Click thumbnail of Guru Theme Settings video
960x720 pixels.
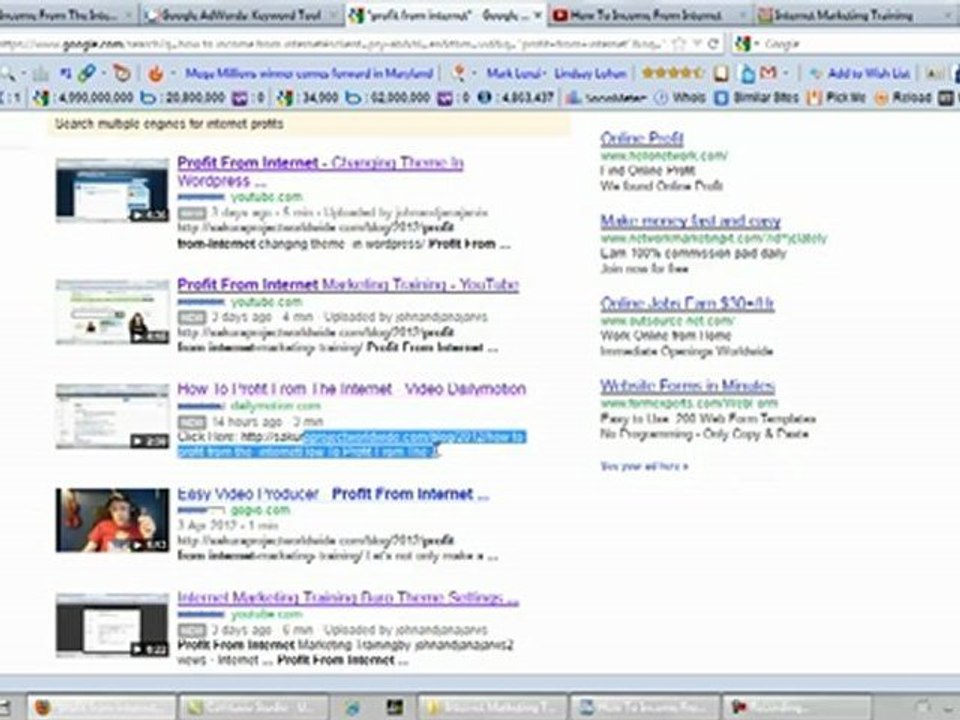pos(112,625)
